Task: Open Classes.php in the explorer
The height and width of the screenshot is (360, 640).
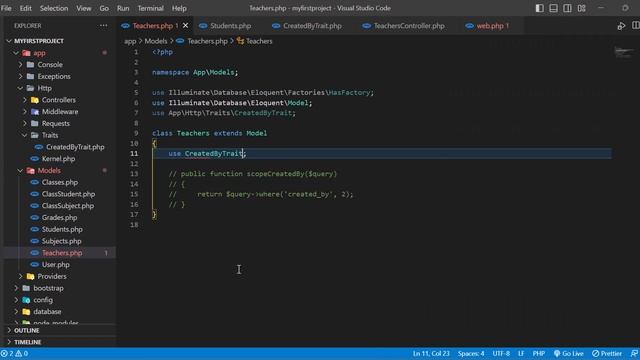Action: [x=59, y=182]
